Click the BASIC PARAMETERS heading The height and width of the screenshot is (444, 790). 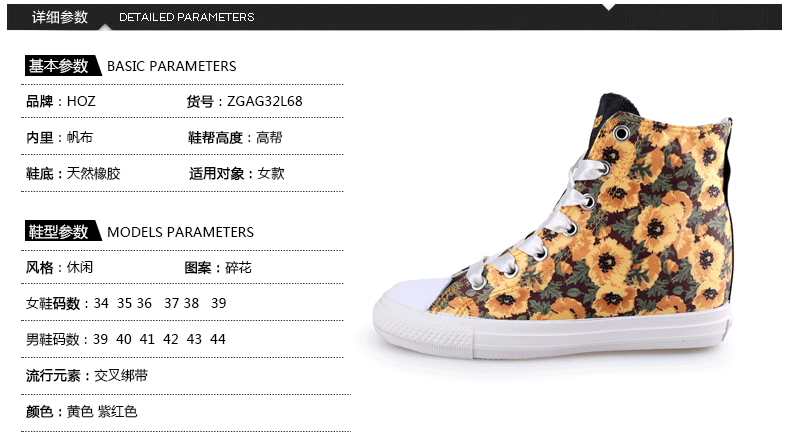[171, 66]
